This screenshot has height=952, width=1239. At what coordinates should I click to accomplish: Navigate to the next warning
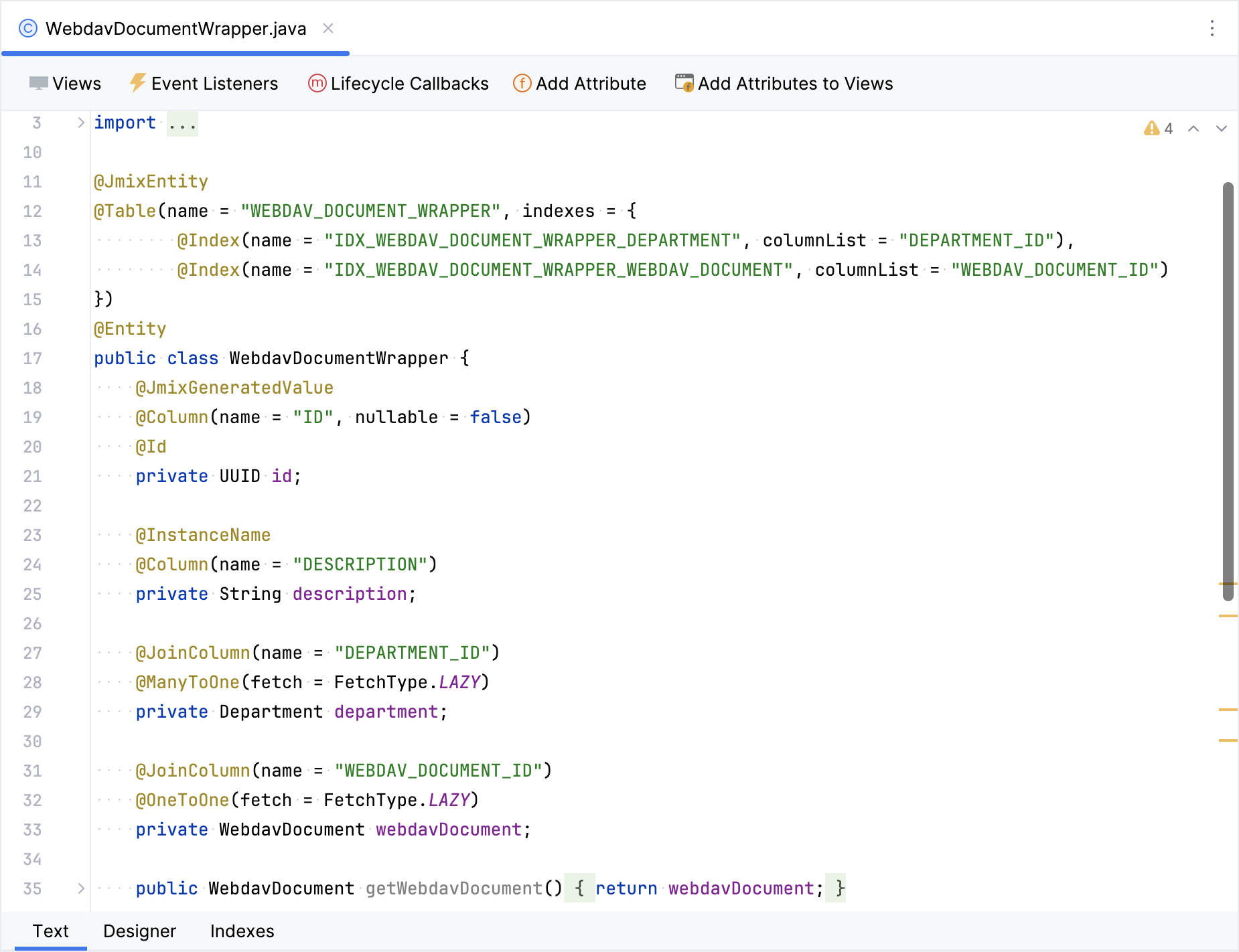pos(1221,128)
